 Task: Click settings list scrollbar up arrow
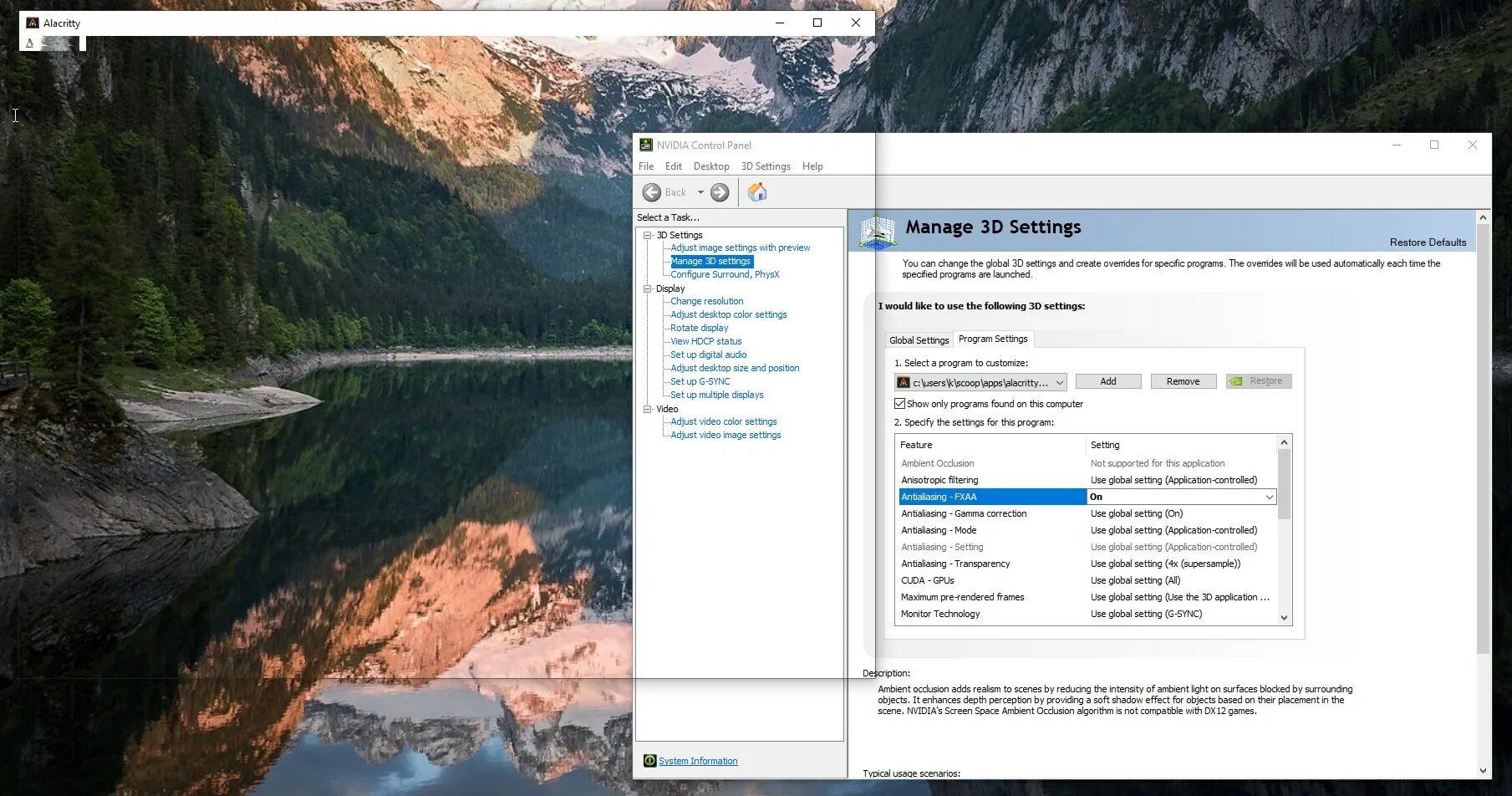1285,441
